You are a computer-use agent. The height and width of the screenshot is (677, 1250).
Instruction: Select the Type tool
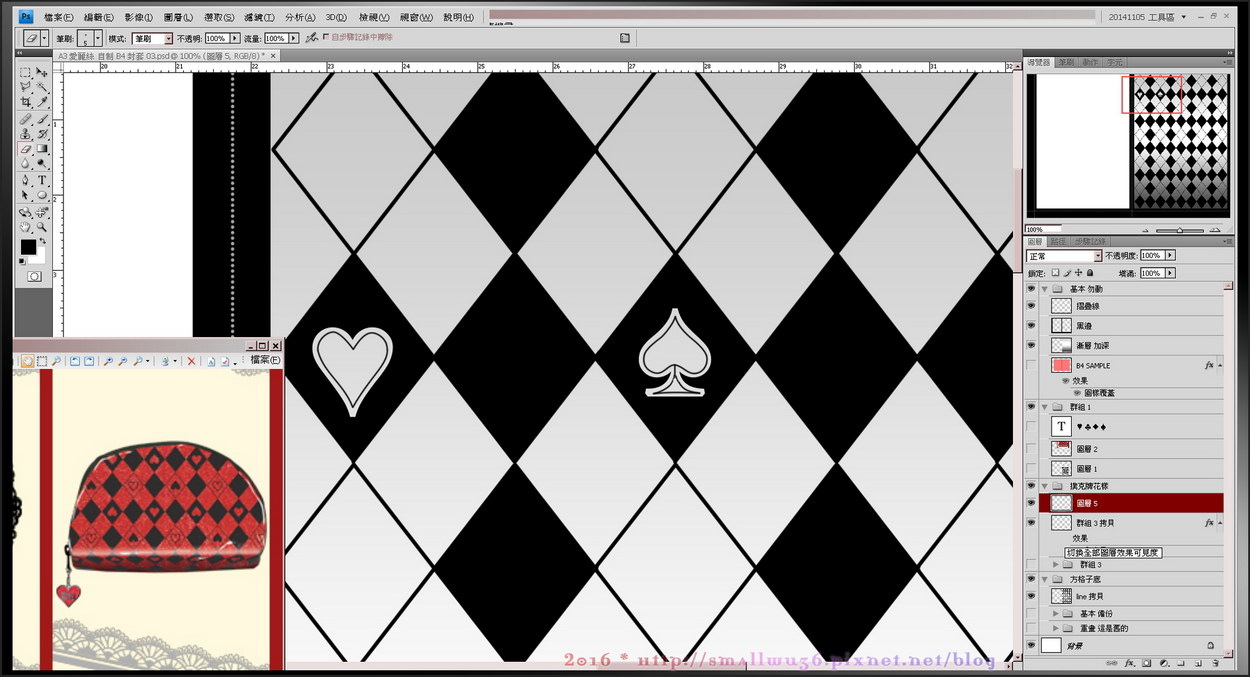(x=42, y=180)
